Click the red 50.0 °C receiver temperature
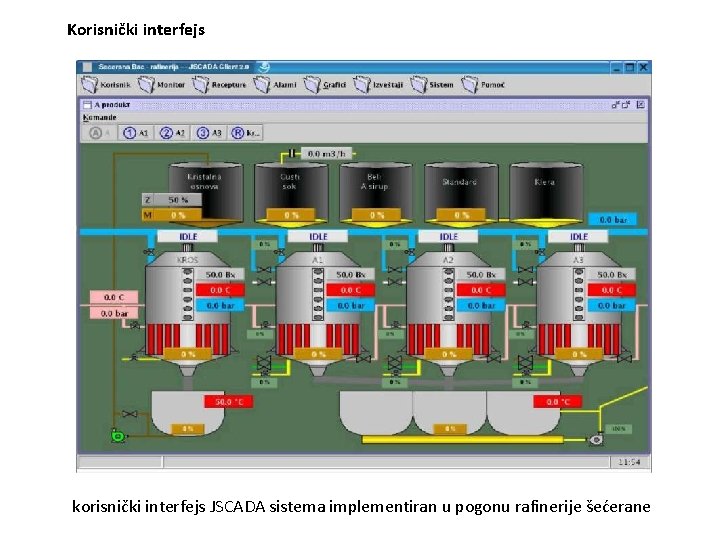This screenshot has height=540, width=720. (x=228, y=402)
